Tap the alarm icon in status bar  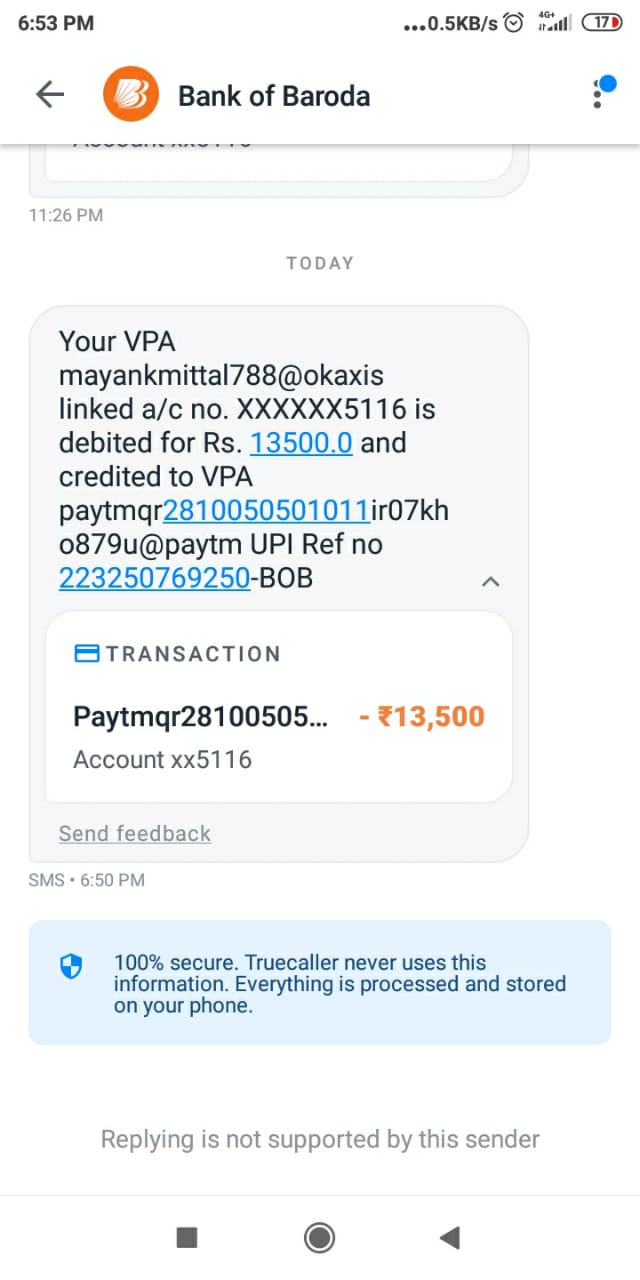tap(514, 23)
